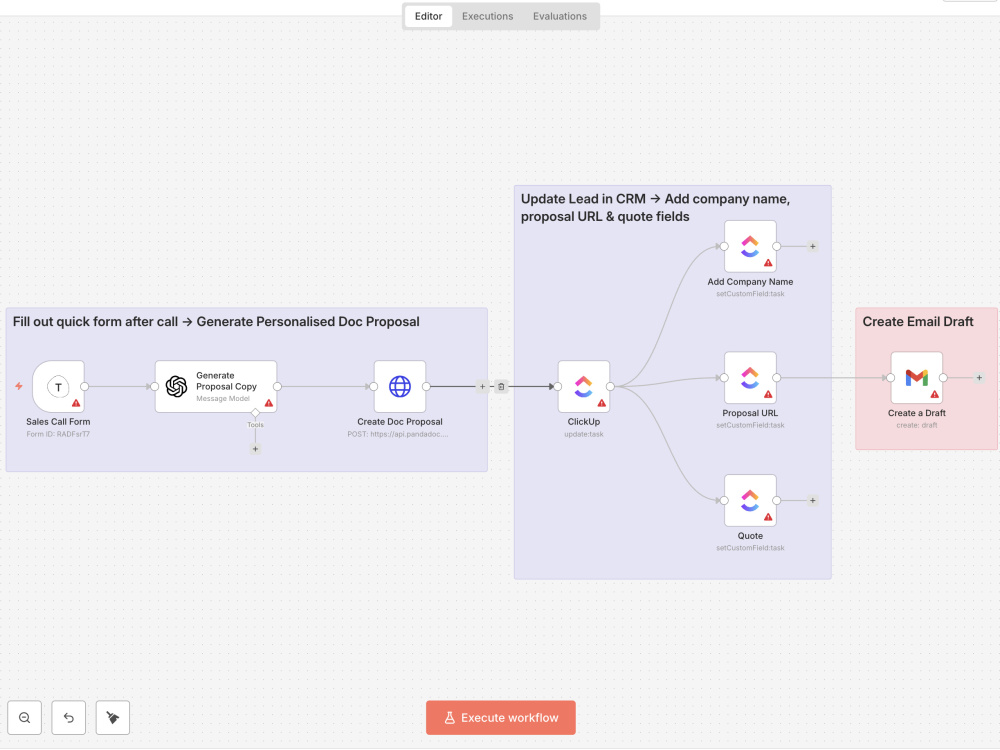Open the Create Doc Proposal HTTP node
This screenshot has height=750, width=1000.
(x=400, y=386)
